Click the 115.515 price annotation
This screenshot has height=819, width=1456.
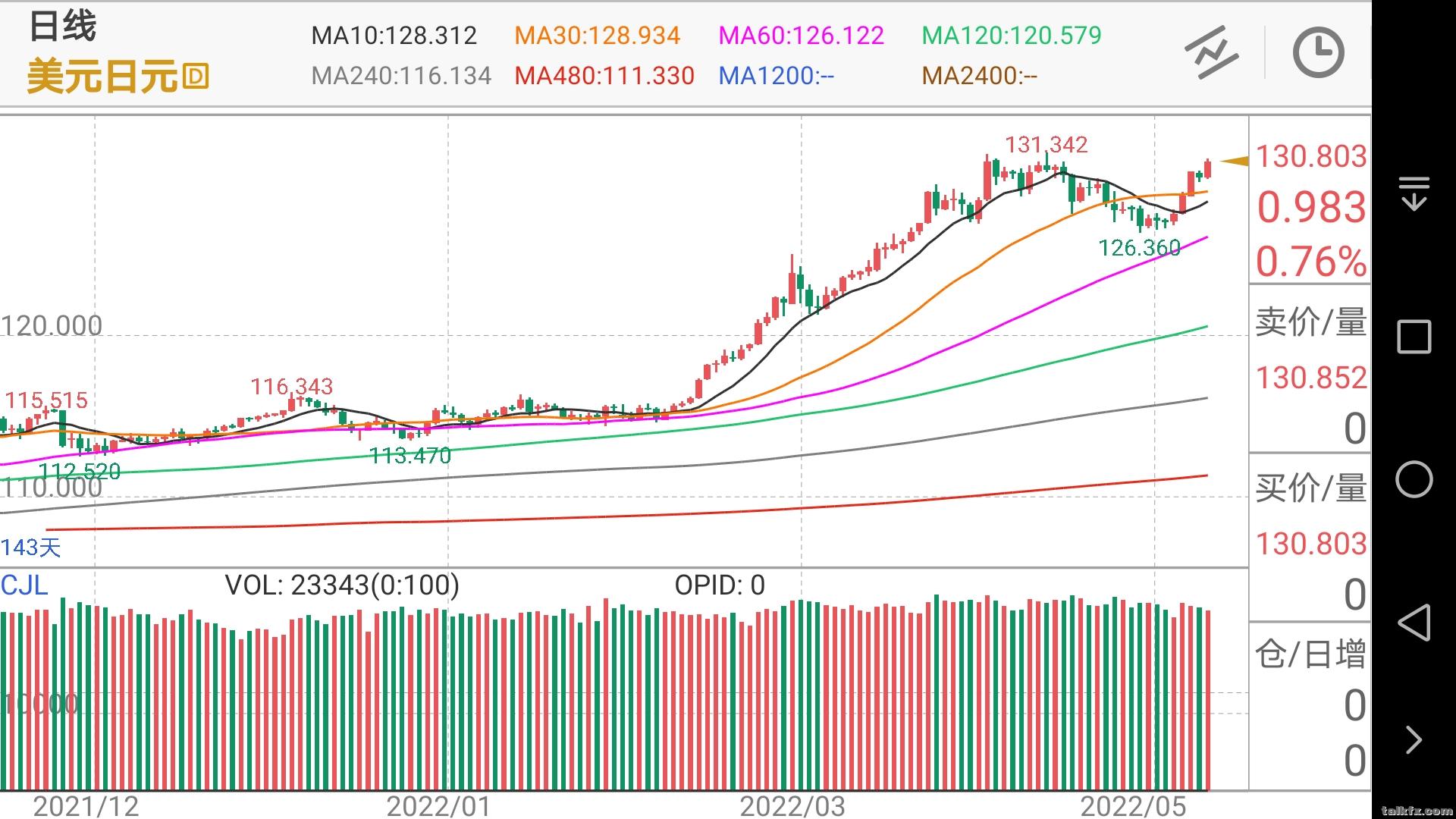(46, 400)
